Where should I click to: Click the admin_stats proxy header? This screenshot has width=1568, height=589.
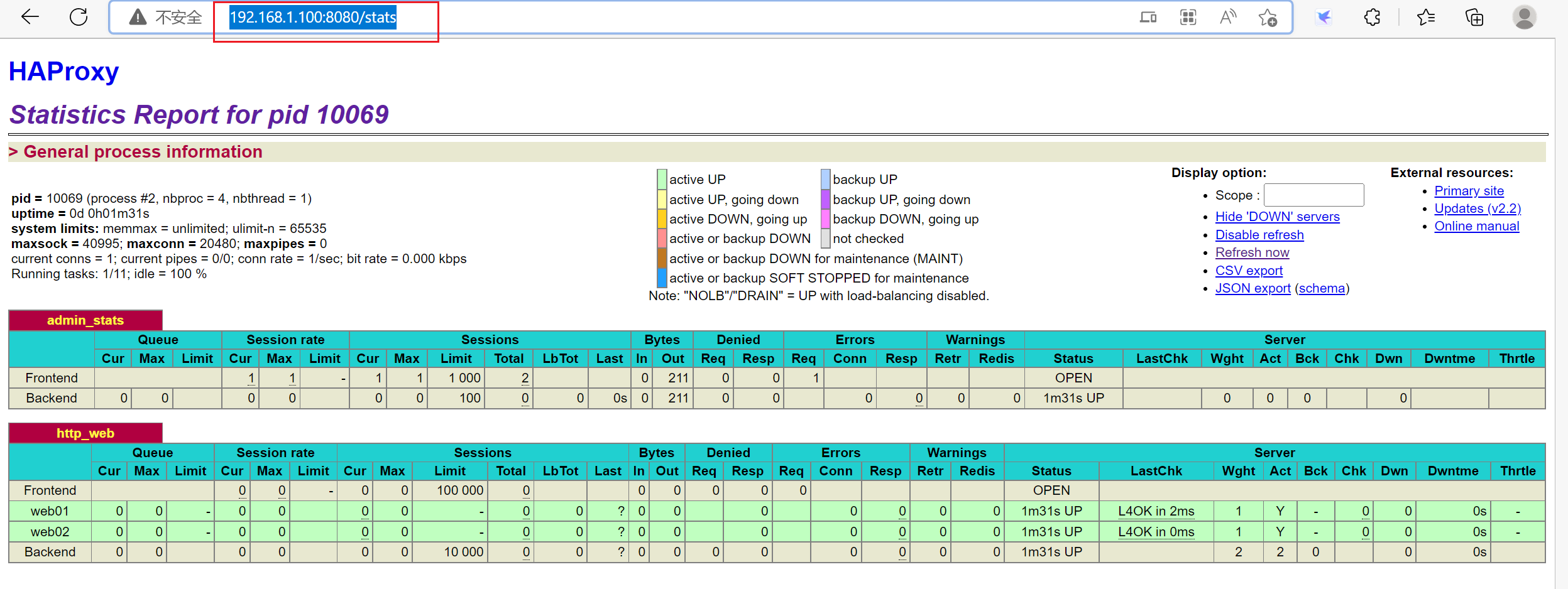pos(85,320)
